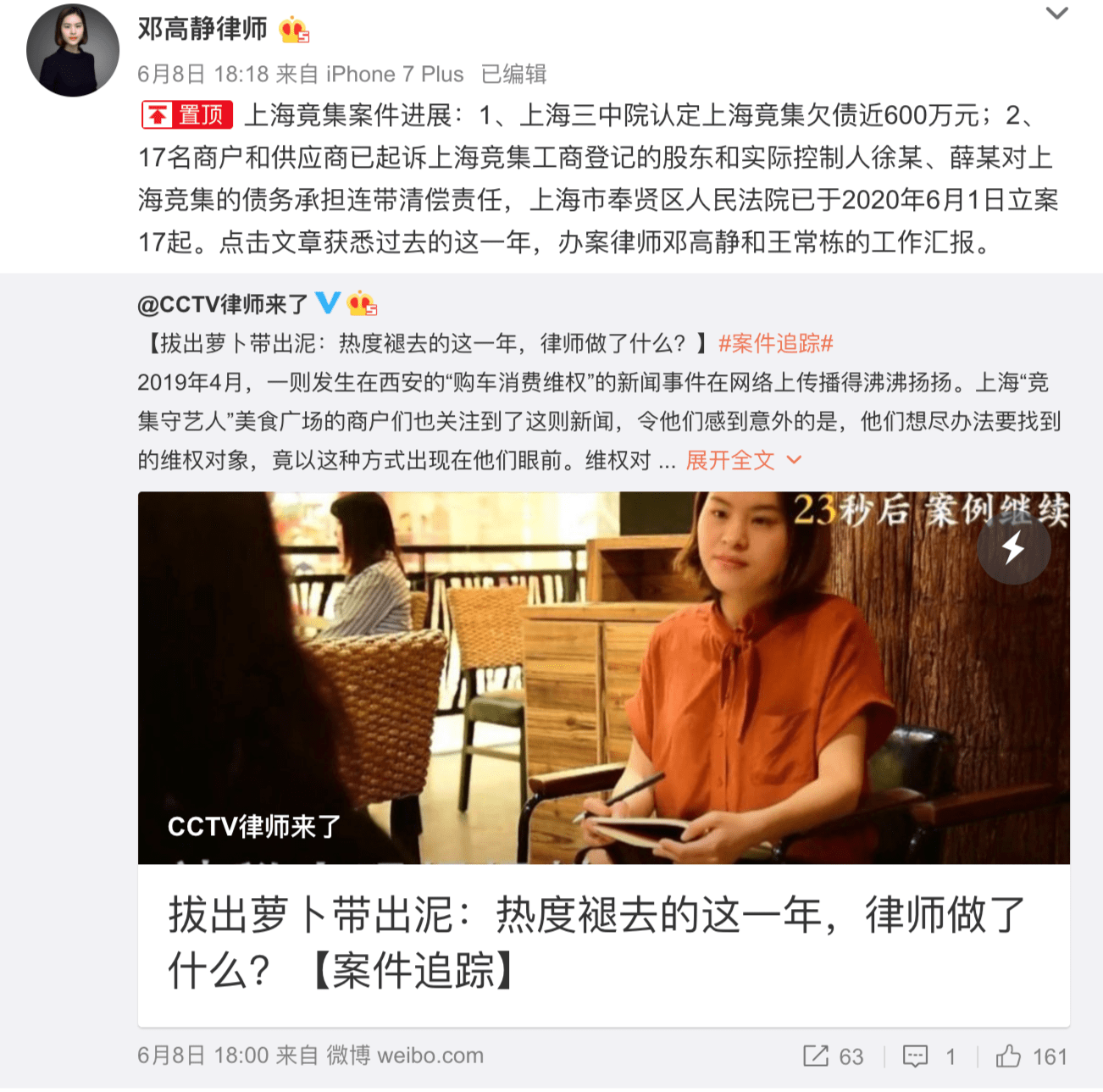Click the lightning bolt article icon
Viewport: 1103px width, 1092px height.
[1014, 547]
